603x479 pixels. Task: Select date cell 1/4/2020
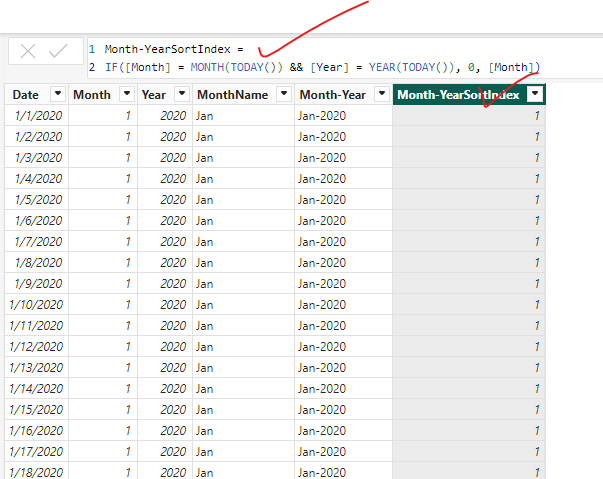click(x=38, y=179)
